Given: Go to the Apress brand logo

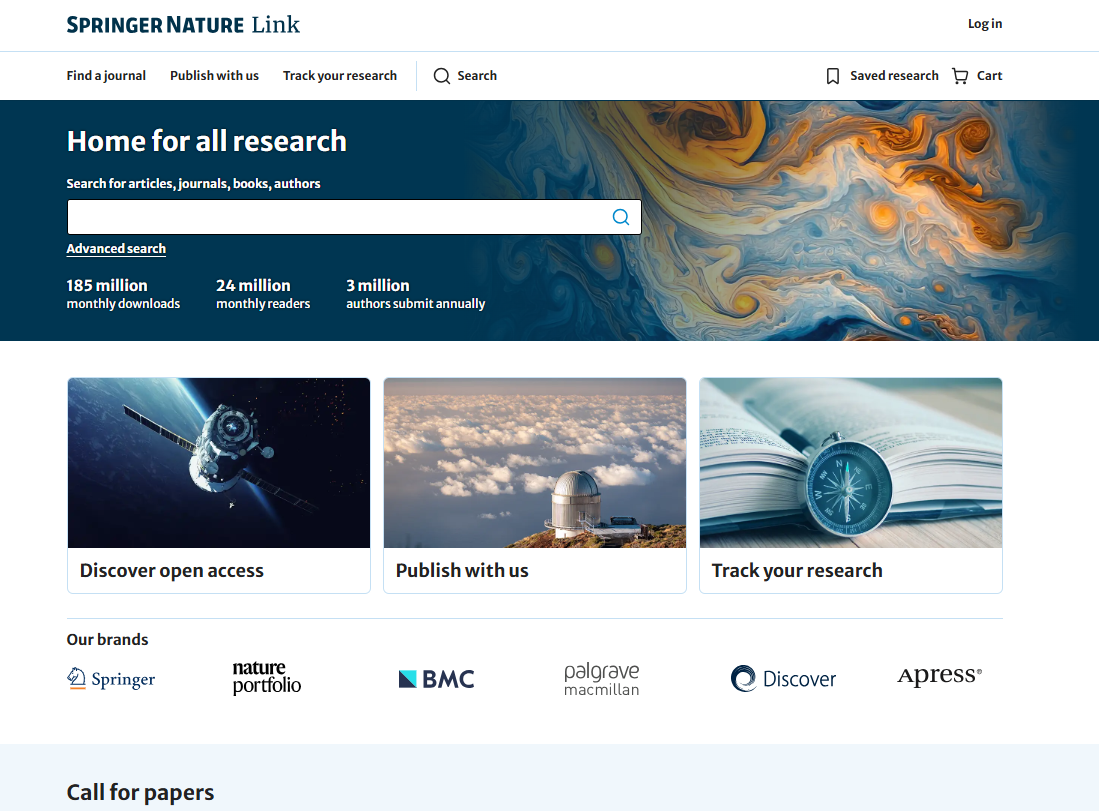Looking at the screenshot, I should 939,676.
